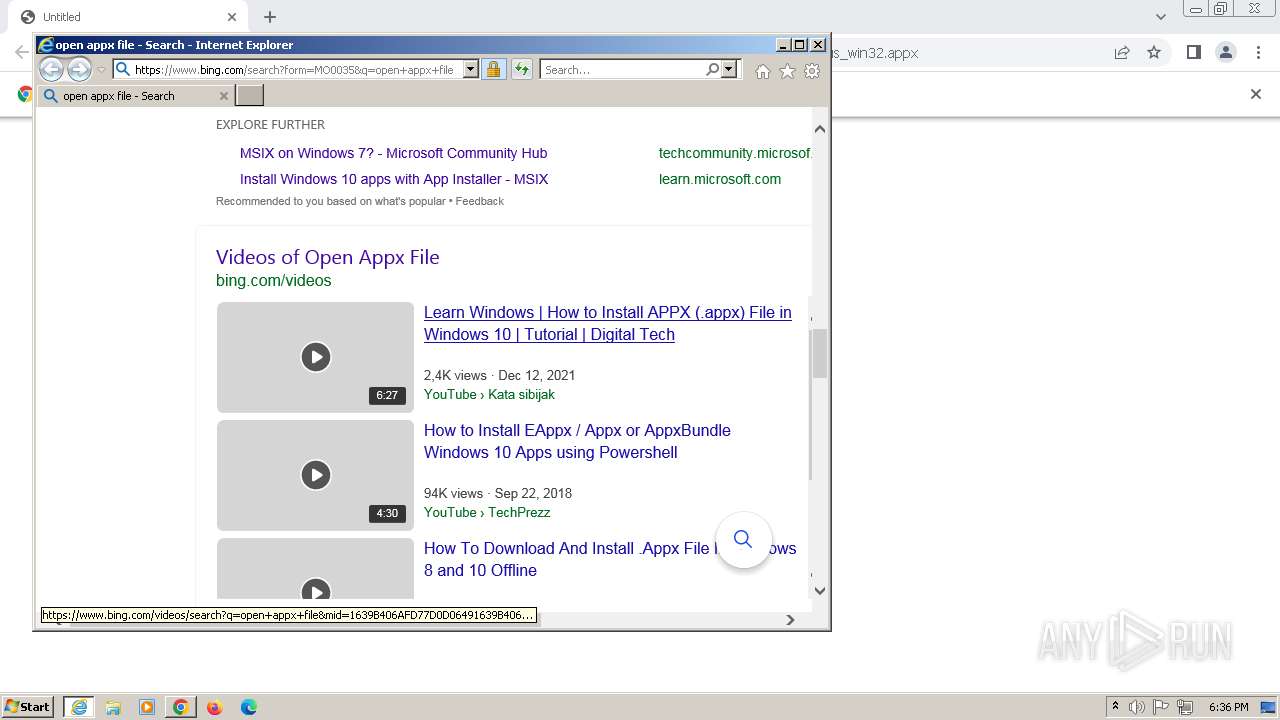Screen dimensions: 1280x720
Task: Click the page scroll up arrow
Action: pyautogui.click(x=820, y=128)
